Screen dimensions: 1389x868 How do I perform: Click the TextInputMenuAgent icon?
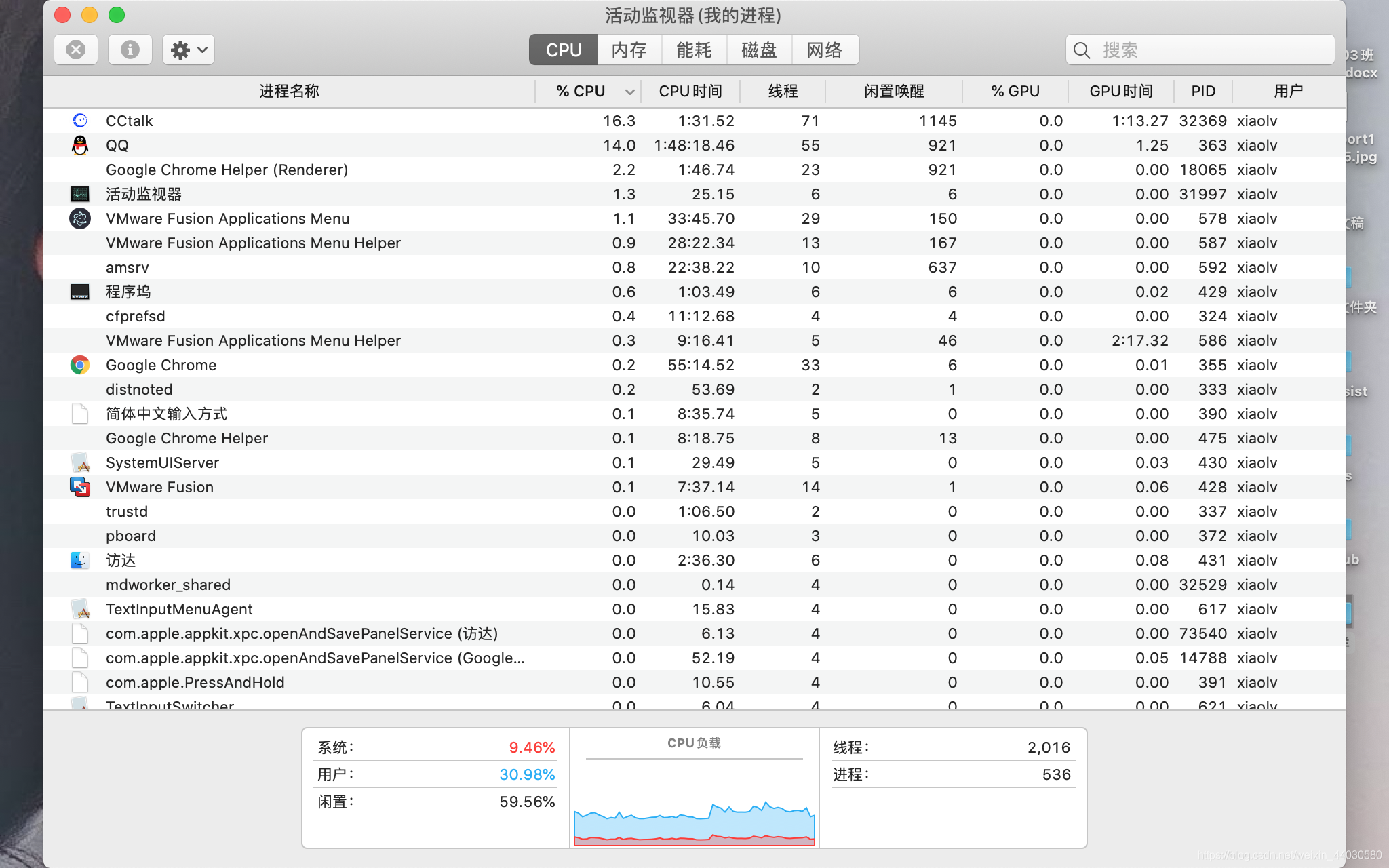coord(80,609)
